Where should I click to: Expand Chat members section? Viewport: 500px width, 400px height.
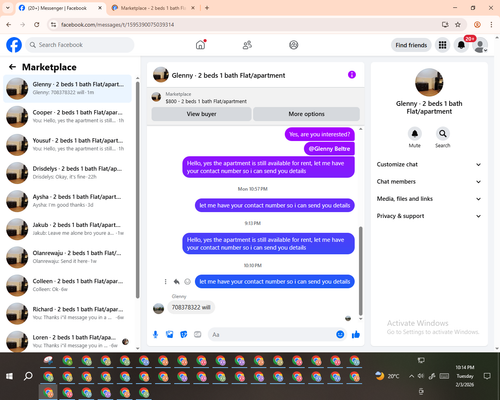429,182
